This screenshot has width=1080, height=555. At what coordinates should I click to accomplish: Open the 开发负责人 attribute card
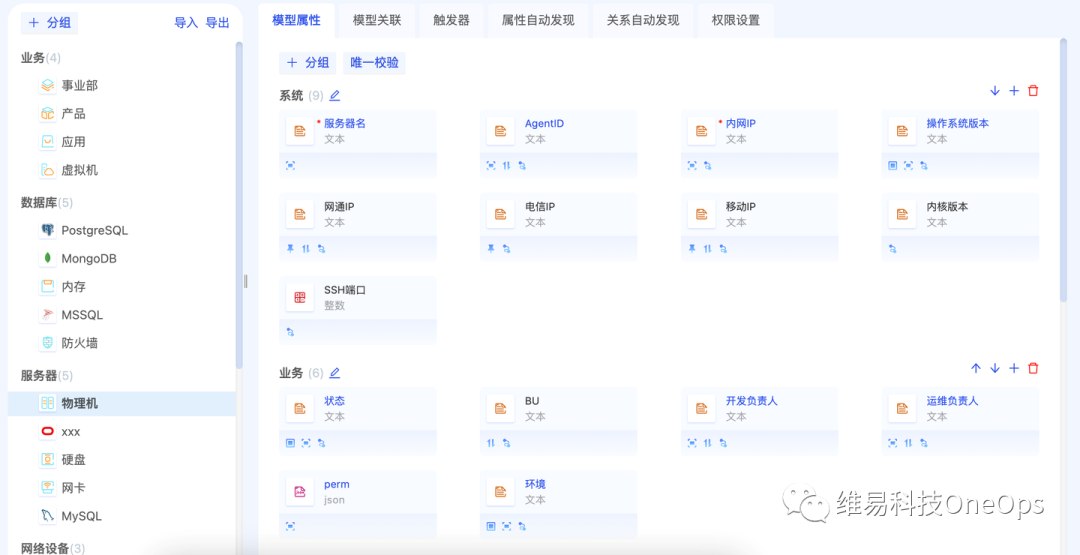760,421
